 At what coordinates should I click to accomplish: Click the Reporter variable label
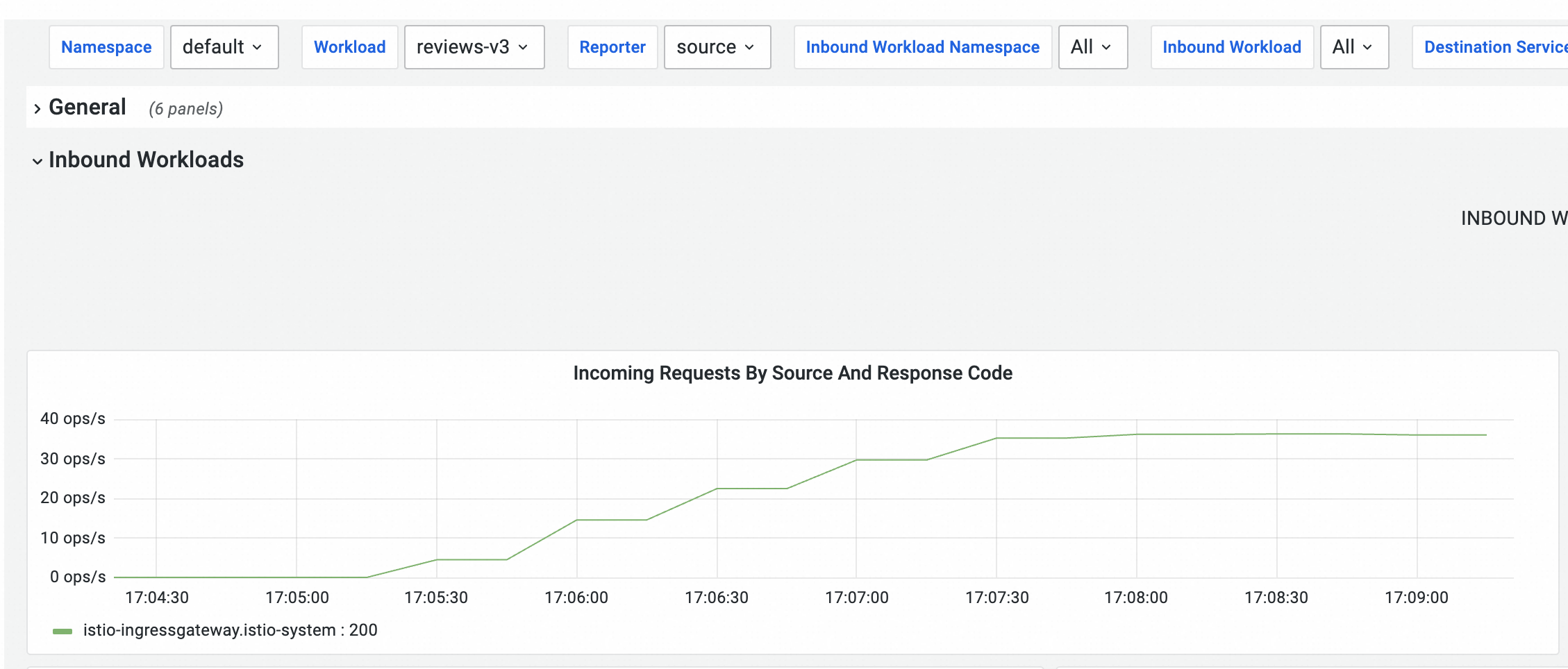click(x=612, y=47)
